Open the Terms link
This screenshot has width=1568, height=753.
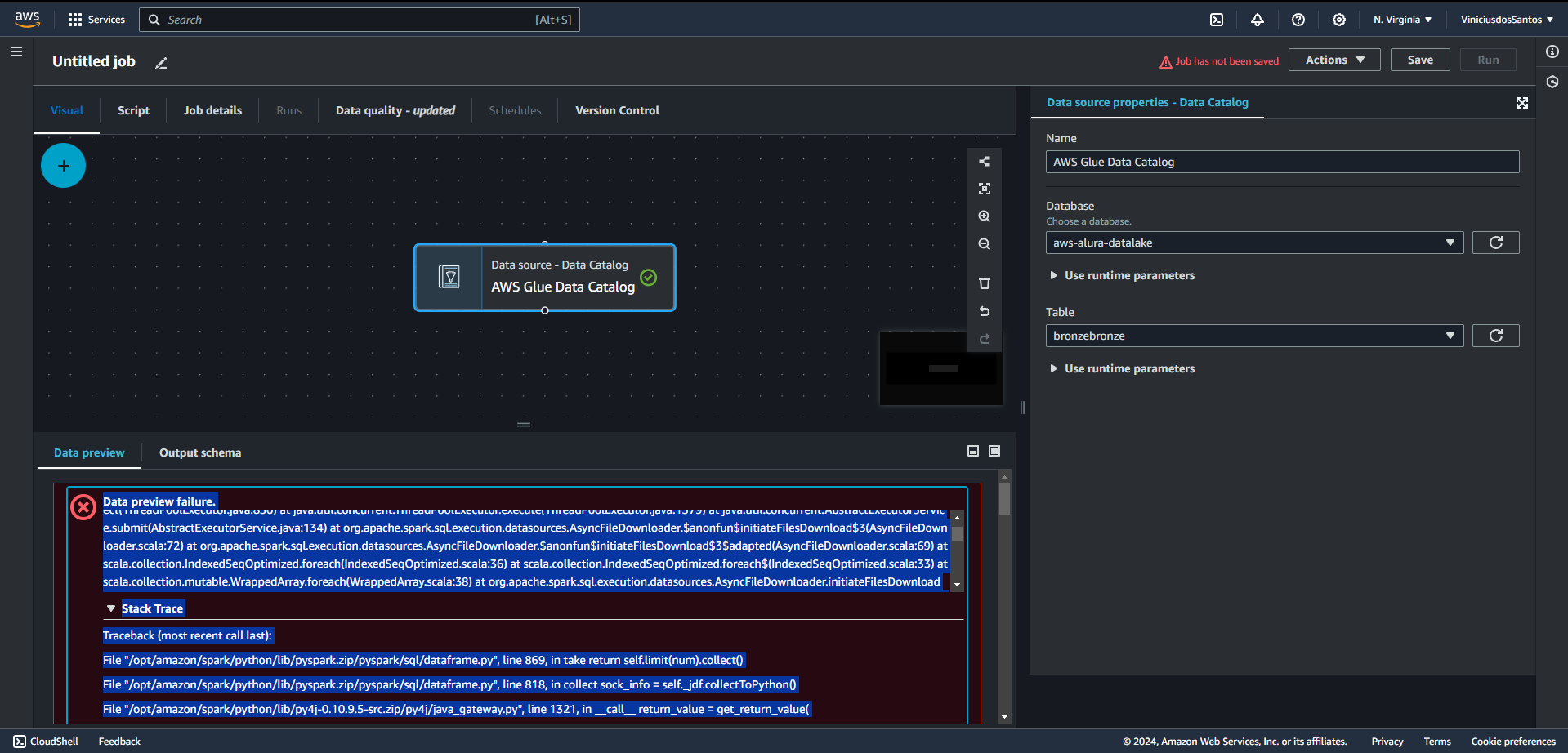pyautogui.click(x=1437, y=742)
